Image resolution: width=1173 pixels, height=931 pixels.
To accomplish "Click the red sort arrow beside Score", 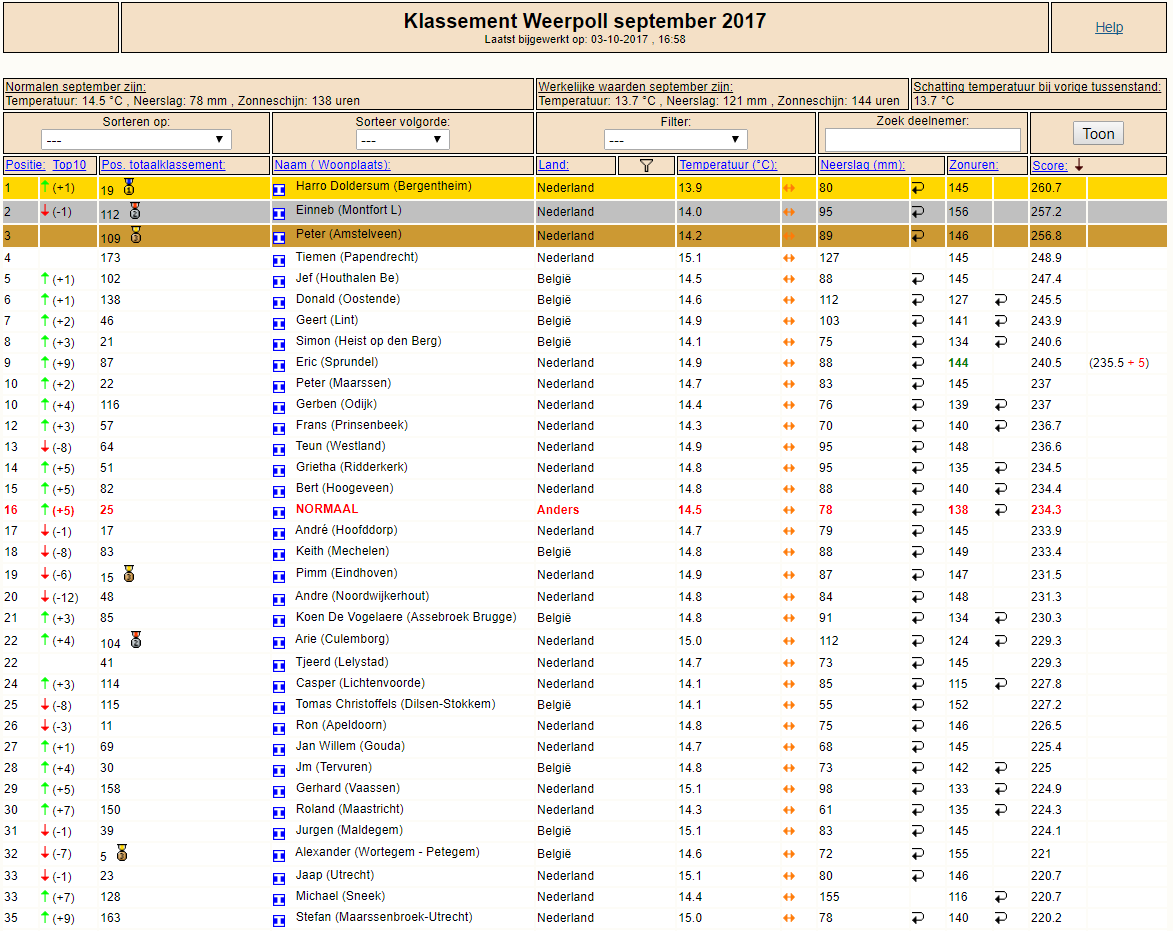I will point(1079,165).
